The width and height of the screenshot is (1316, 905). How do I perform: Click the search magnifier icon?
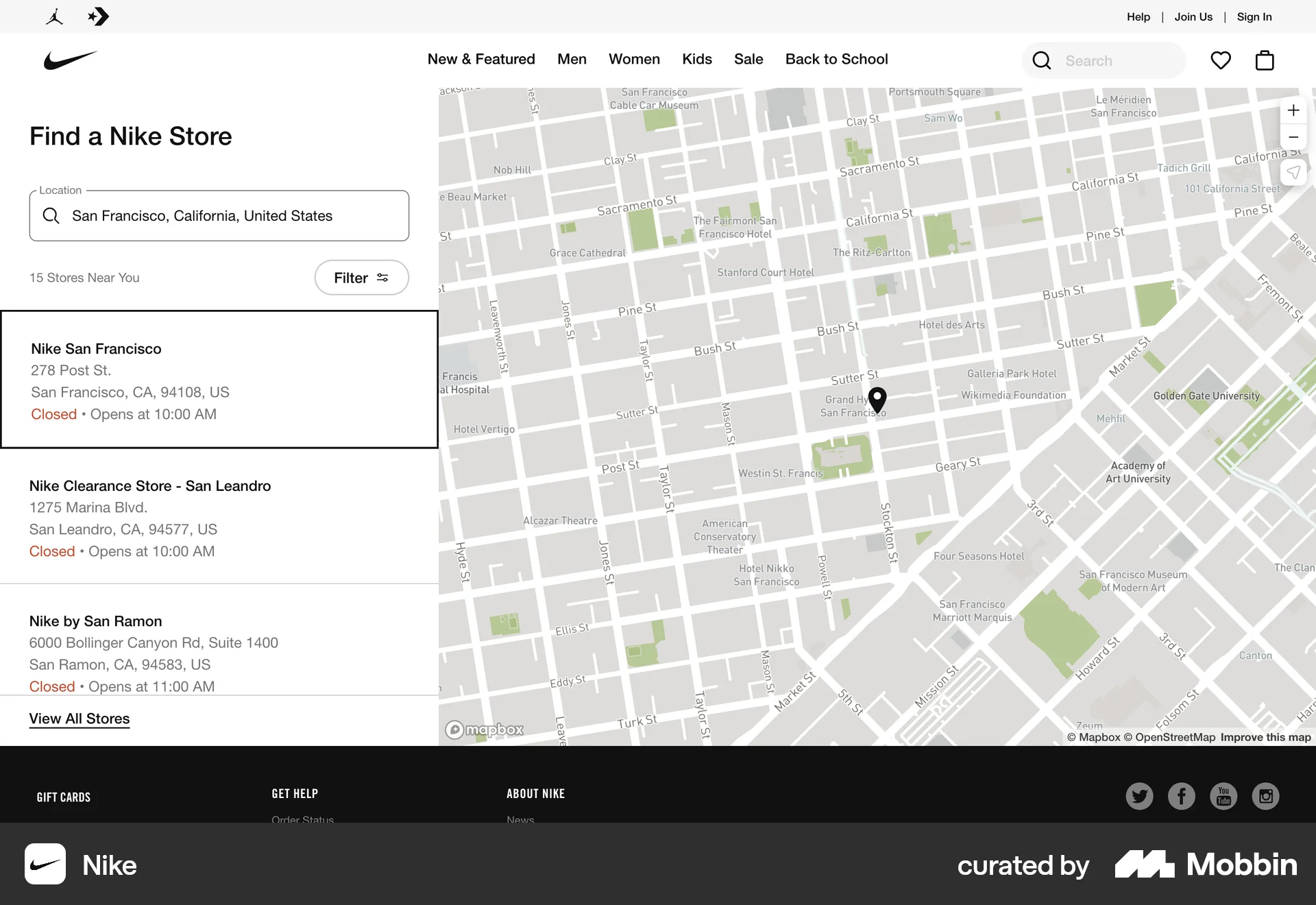1041,60
